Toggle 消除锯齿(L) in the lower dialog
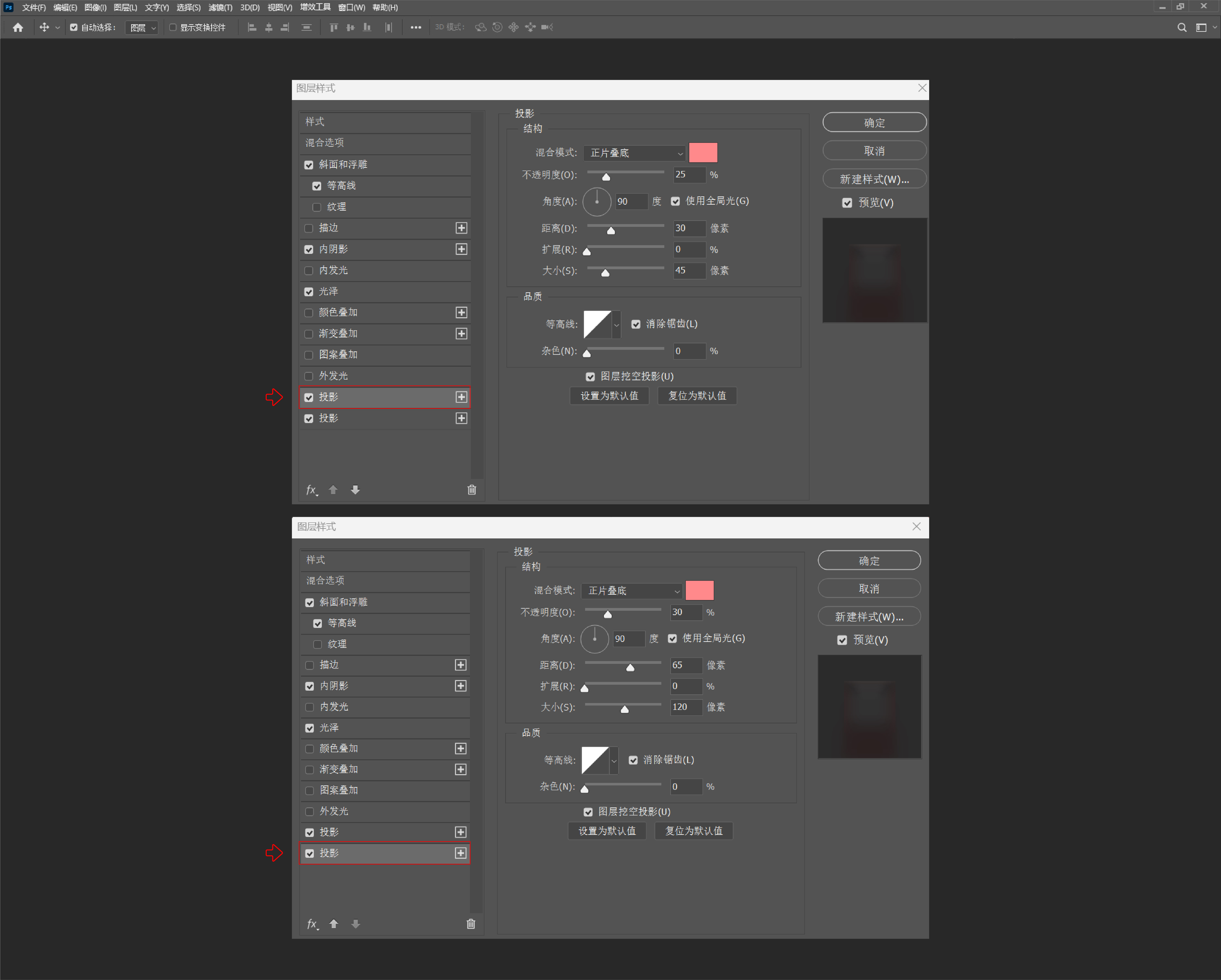This screenshot has height=980, width=1221. (633, 760)
